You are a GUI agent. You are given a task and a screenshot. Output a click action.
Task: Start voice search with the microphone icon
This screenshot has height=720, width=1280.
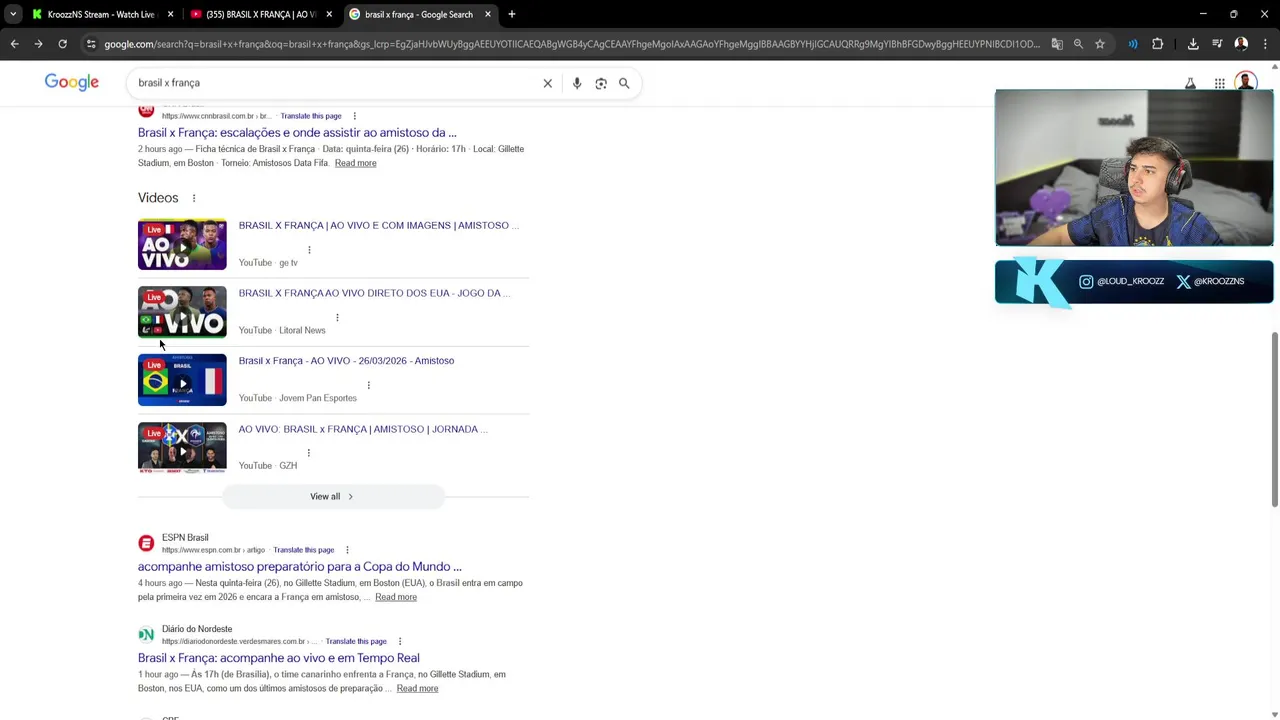coord(577,83)
